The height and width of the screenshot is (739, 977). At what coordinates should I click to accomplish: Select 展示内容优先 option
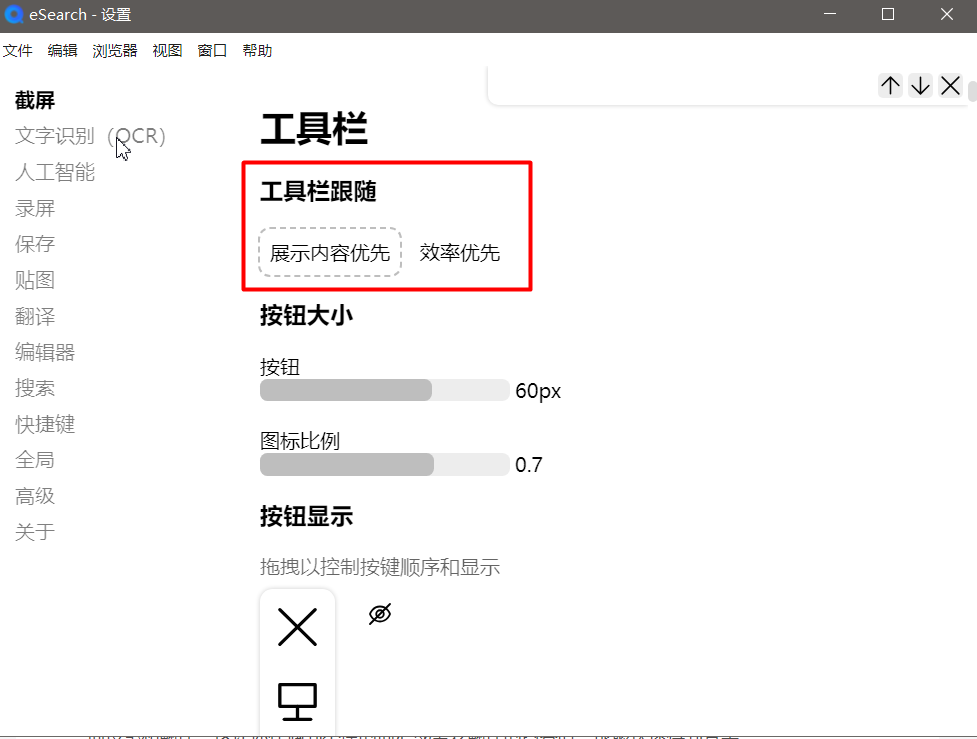click(330, 251)
